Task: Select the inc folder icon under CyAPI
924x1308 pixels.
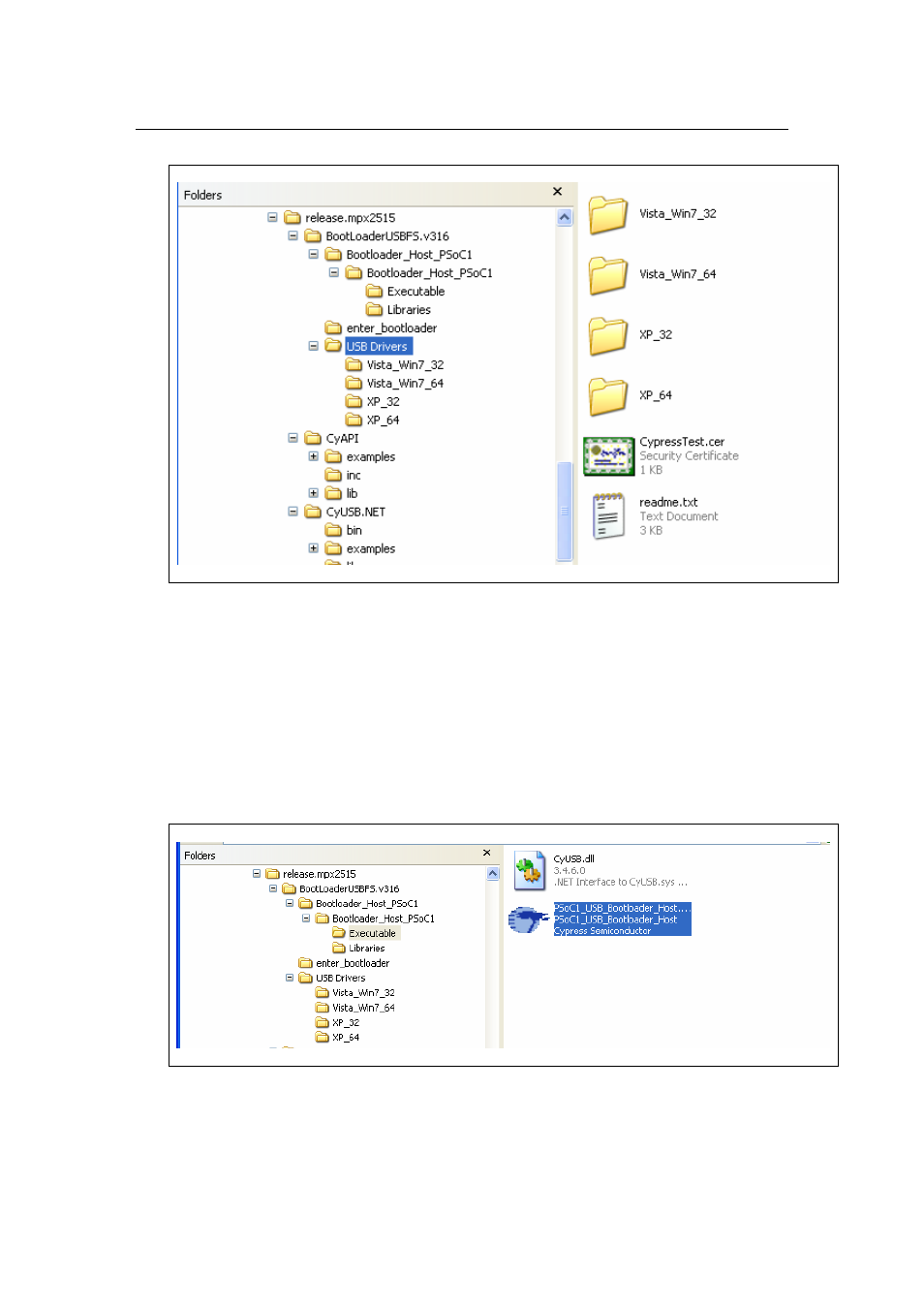Action: pos(333,476)
